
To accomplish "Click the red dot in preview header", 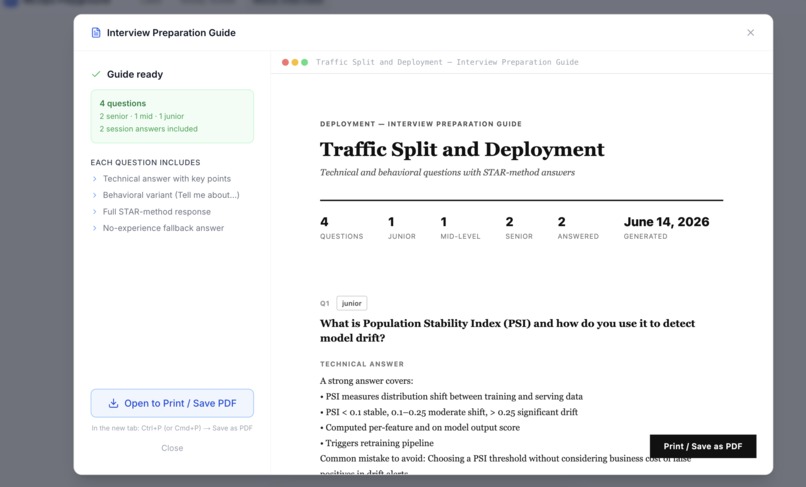I will coord(285,62).
